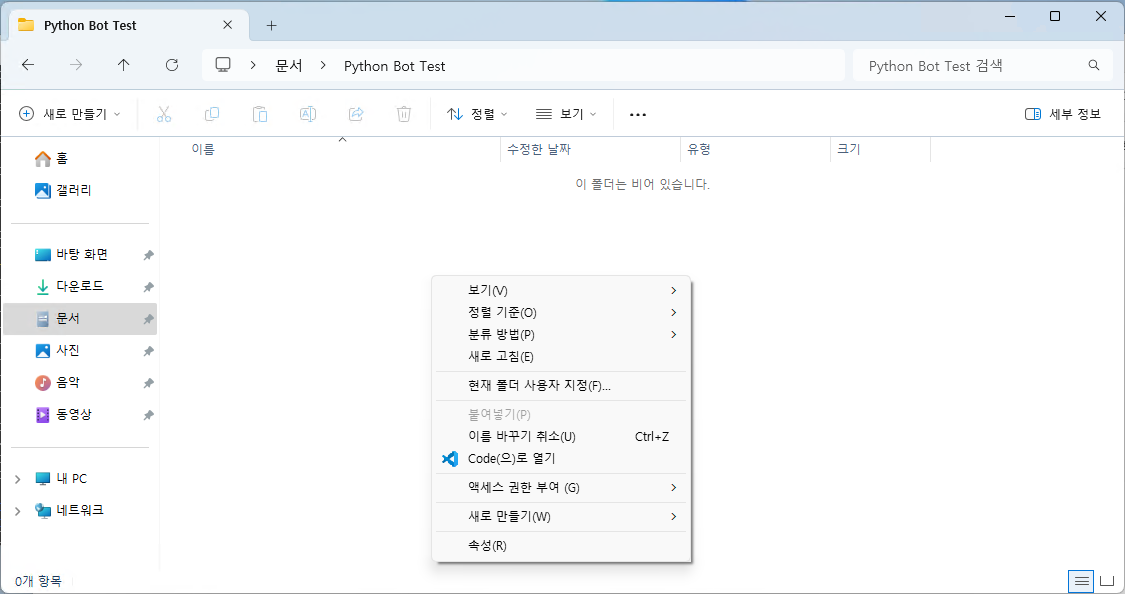
Task: Open 액세스 권한 부여 (G) submenu
Action: [x=561, y=488]
